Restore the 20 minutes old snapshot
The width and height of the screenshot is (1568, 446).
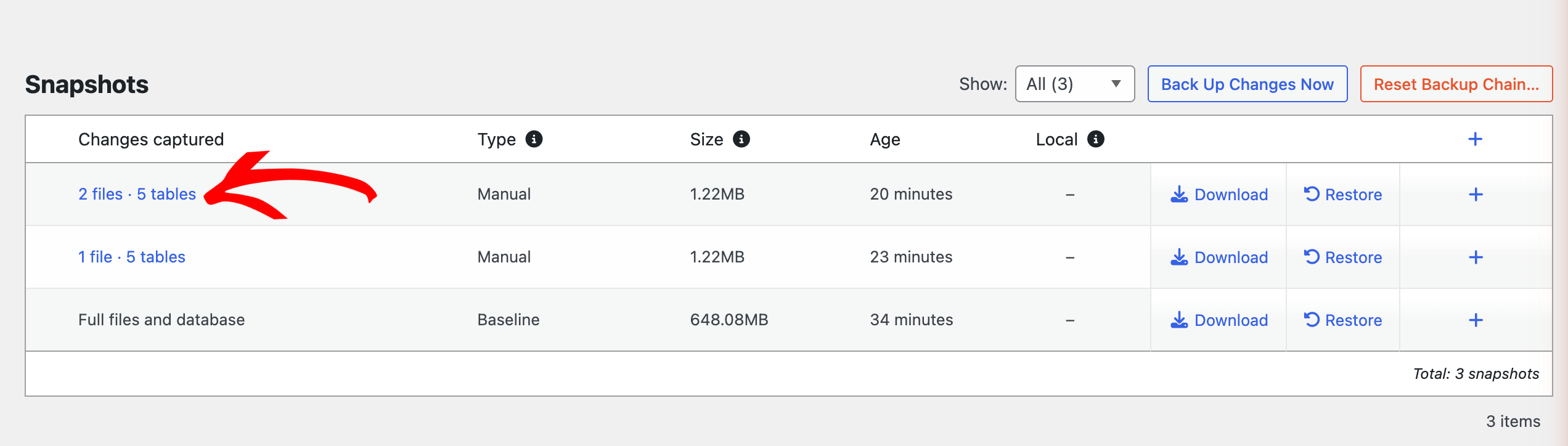[x=1342, y=195]
